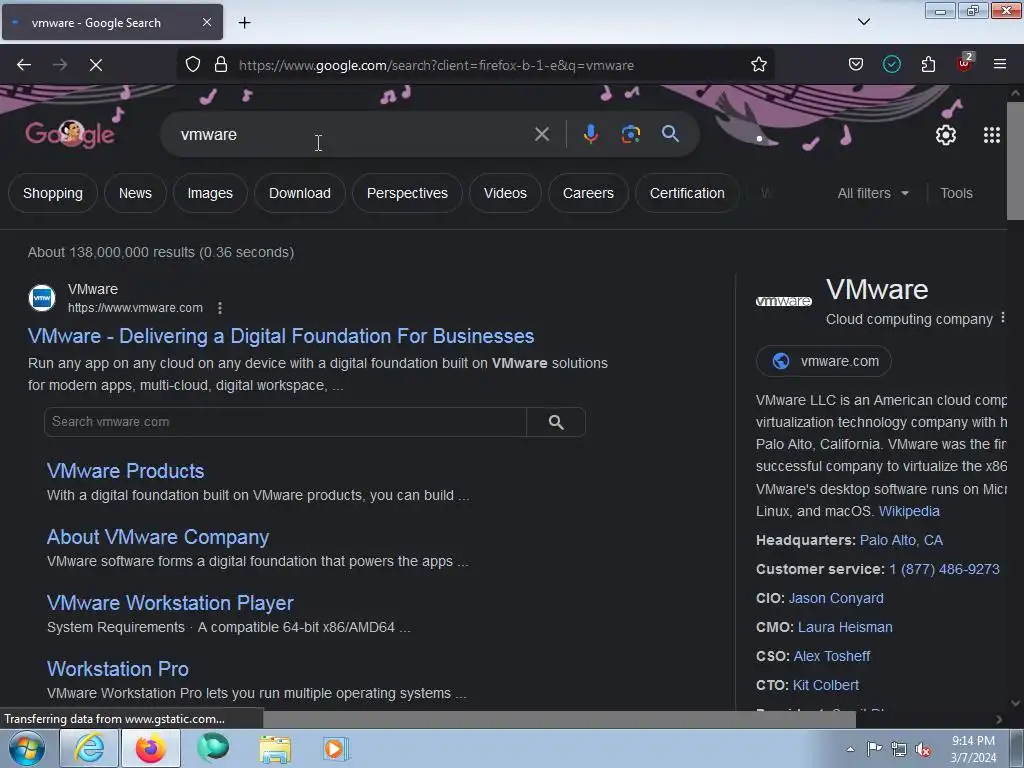Image resolution: width=1024 pixels, height=768 pixels.
Task: Click the VMware logo in knowledge panel
Action: 784,301
